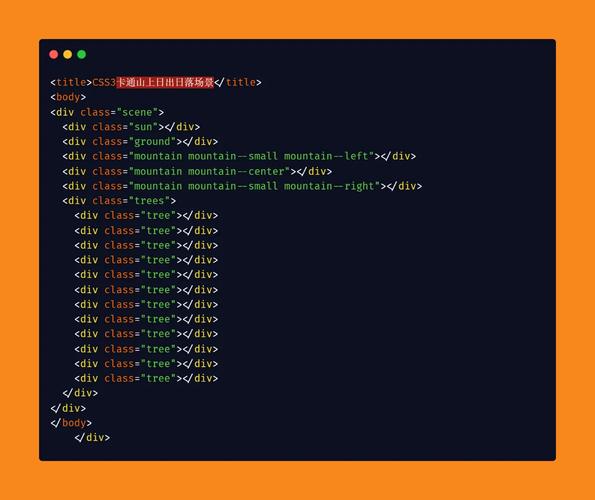595x500 pixels.
Task: Click the </div> line after </body>
Action: pyautogui.click(x=92, y=437)
